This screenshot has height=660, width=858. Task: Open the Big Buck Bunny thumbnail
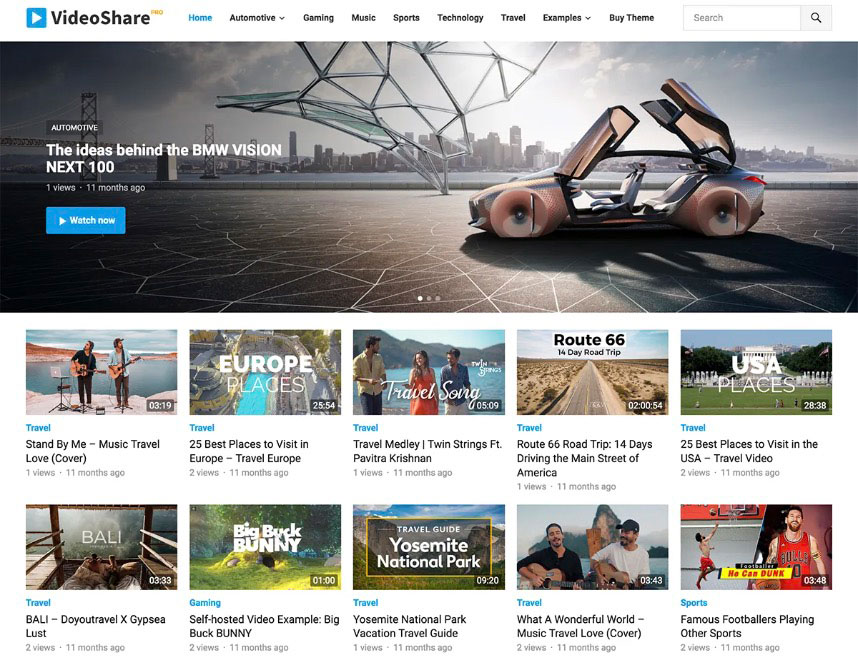click(x=265, y=547)
